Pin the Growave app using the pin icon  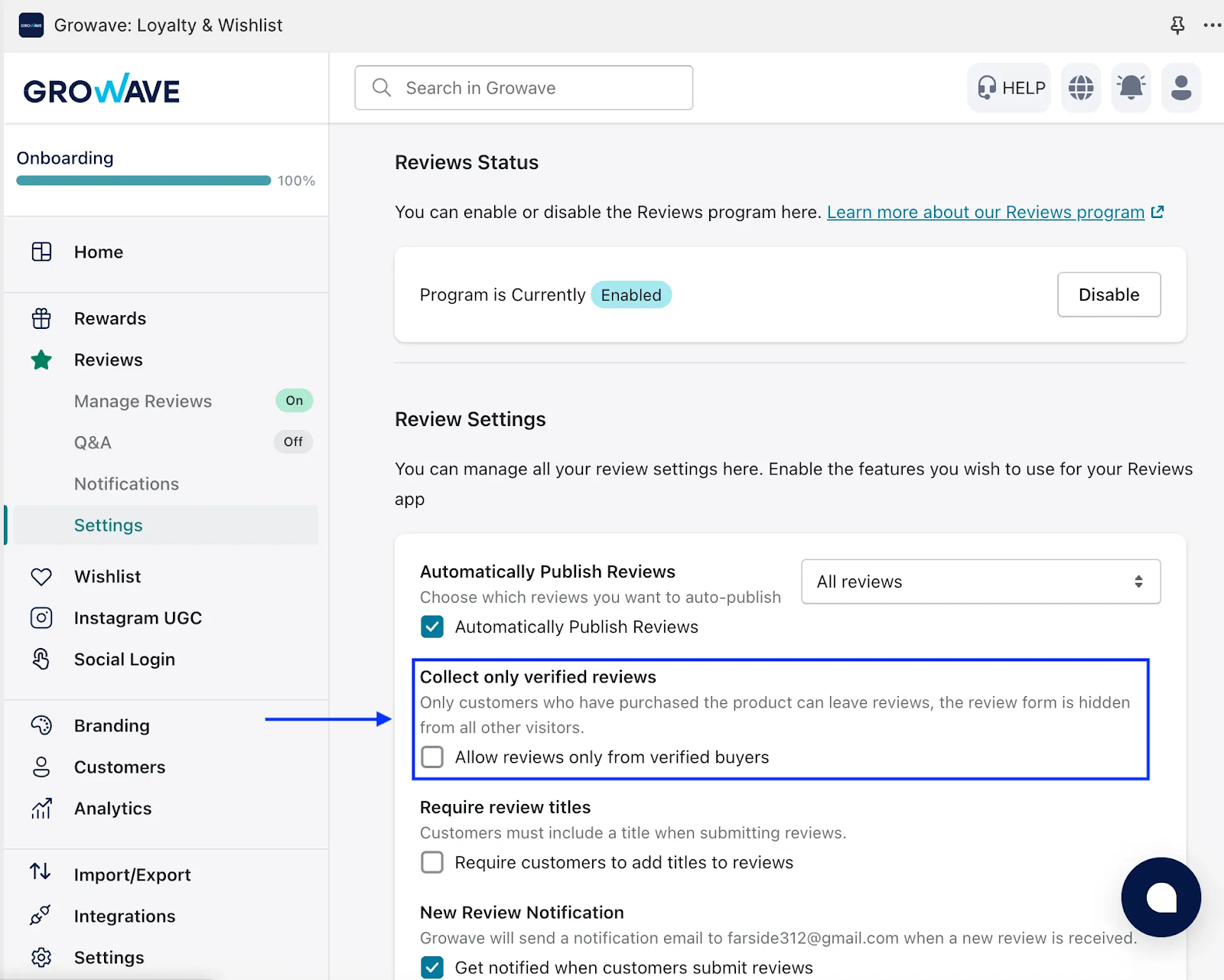pos(1177,25)
